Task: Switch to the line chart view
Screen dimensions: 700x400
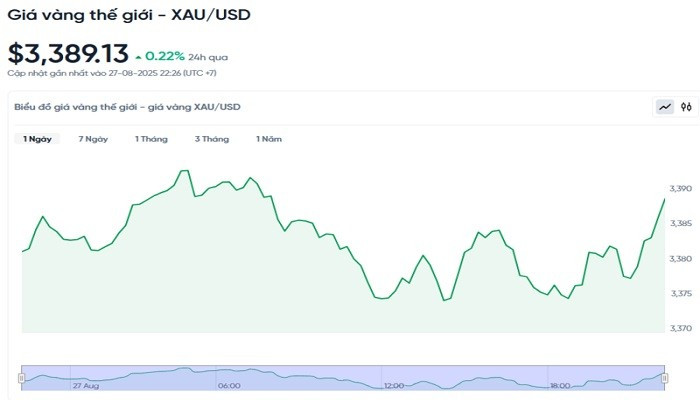Action: point(664,107)
